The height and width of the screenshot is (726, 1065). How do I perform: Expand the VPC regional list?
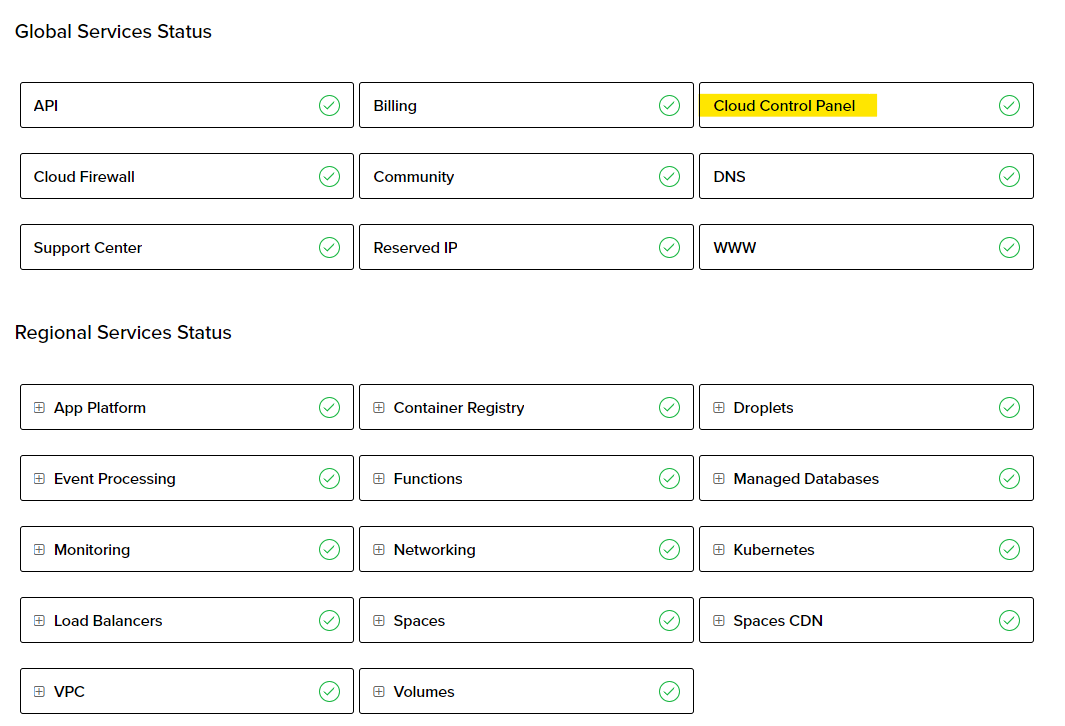tap(39, 691)
